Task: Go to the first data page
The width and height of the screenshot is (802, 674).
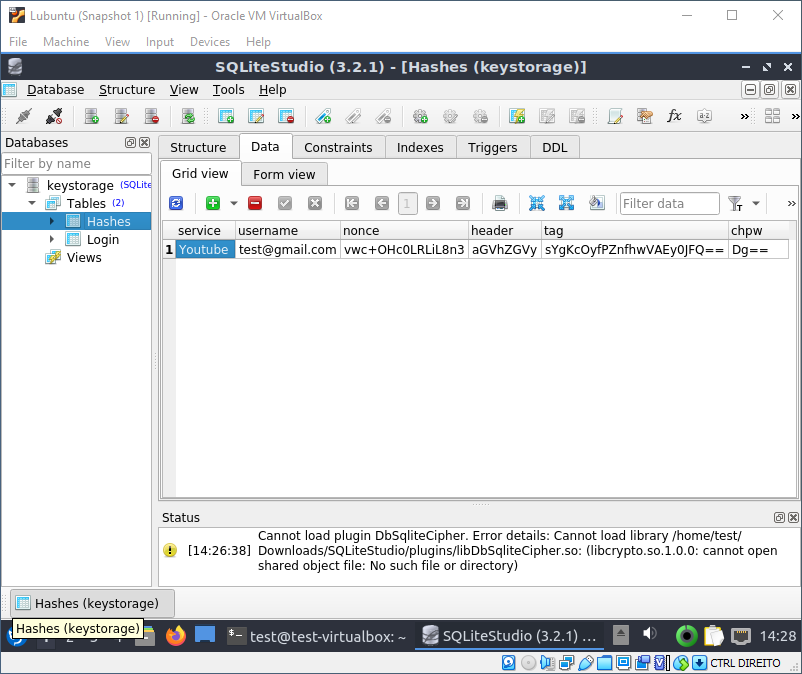Action: [x=352, y=204]
